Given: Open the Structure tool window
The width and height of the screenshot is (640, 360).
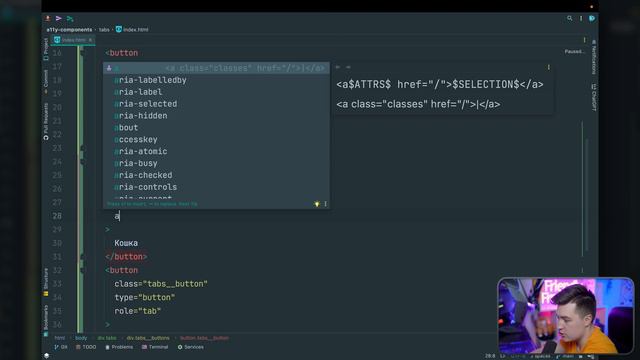Looking at the screenshot, I should [x=46, y=282].
